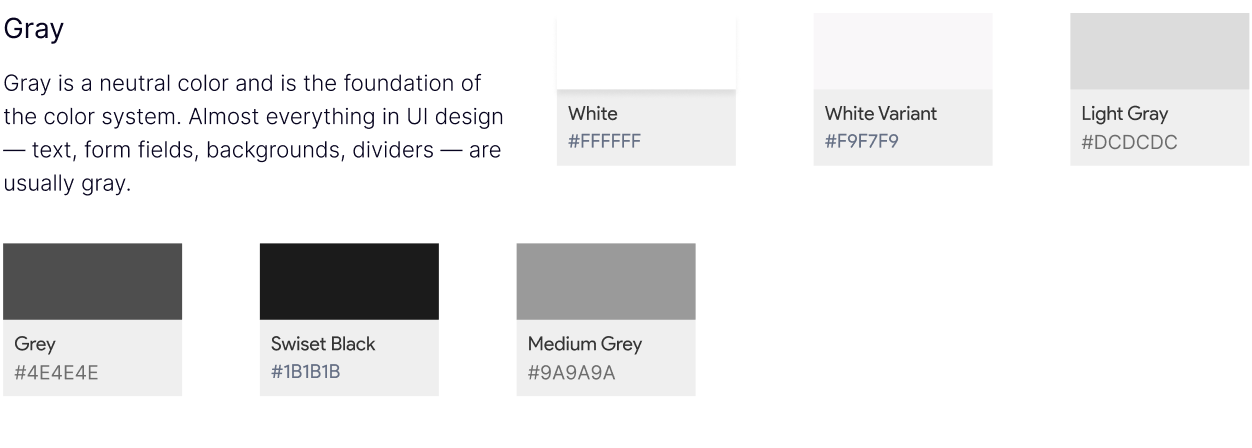Select the "Medium Grey" name label
The height and width of the screenshot is (448, 1252).
[585, 344]
